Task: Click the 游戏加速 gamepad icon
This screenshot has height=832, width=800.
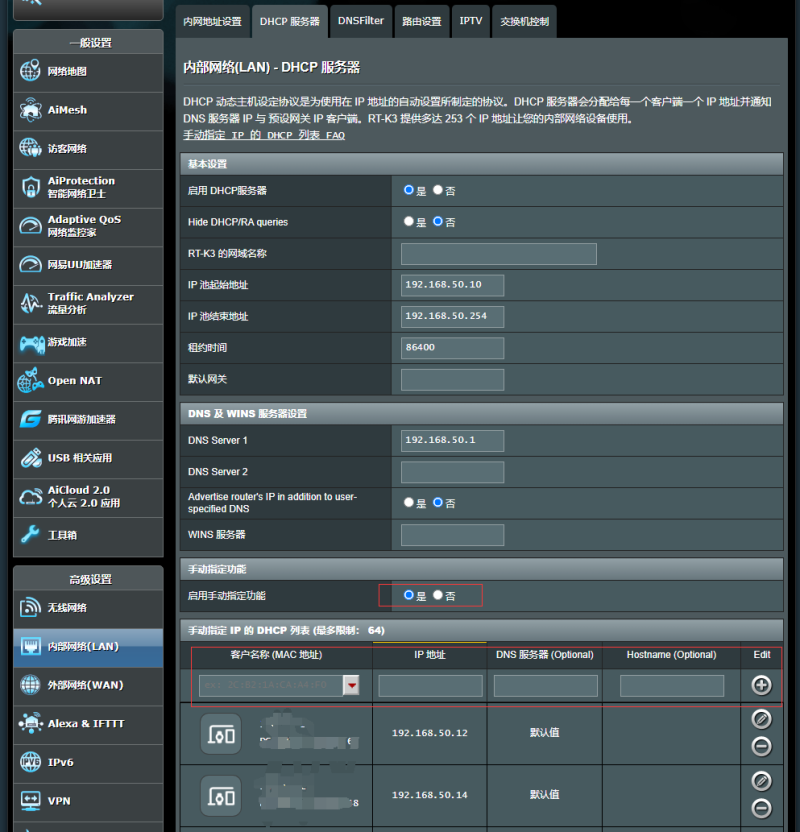Action: [31, 343]
